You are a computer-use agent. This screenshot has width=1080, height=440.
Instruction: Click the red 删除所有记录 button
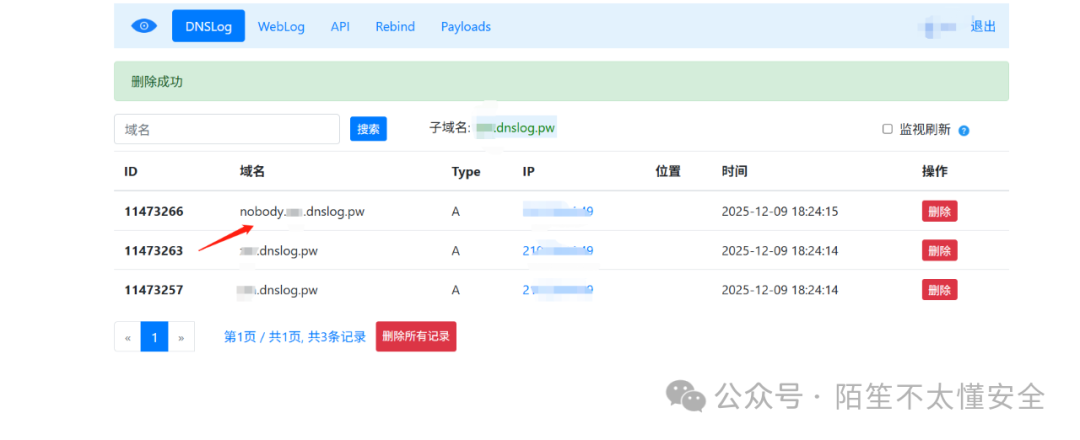[415, 337]
